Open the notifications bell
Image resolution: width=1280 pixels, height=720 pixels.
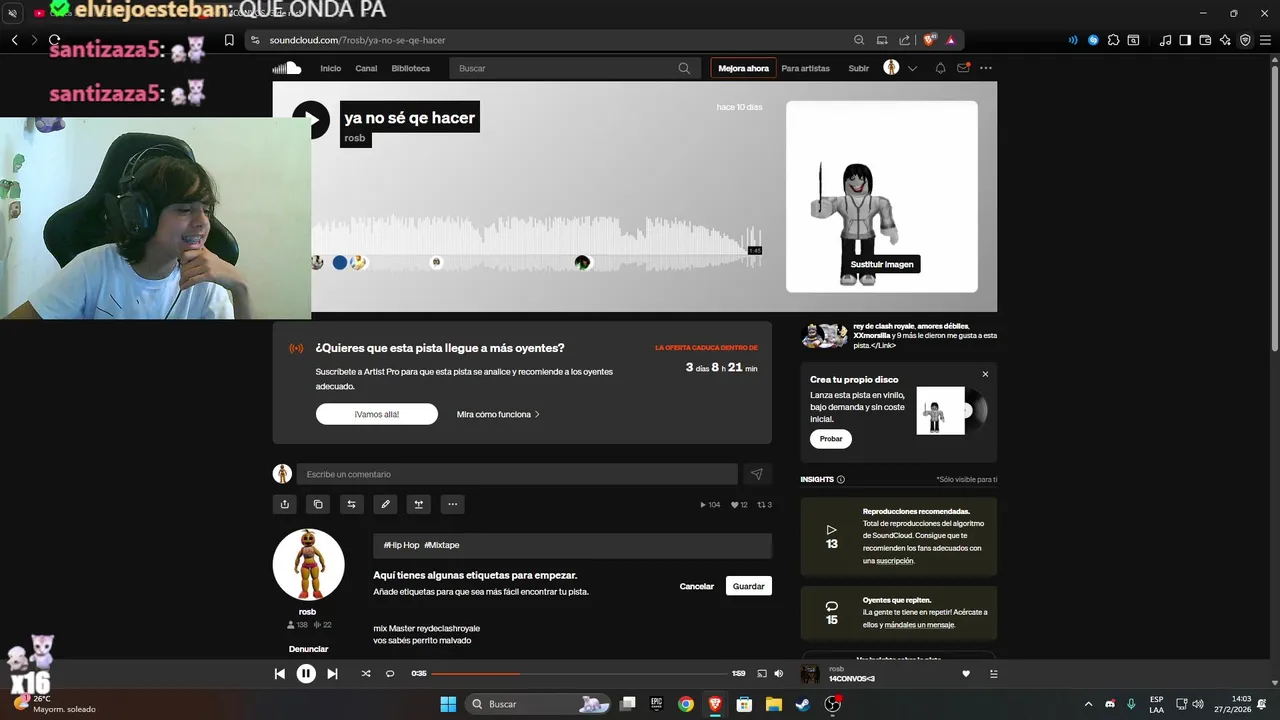(x=940, y=68)
